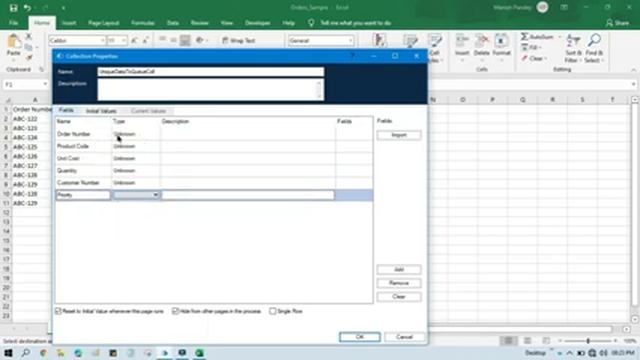Click the Orientation text angle icon
The image size is (640, 360).
(200, 40)
